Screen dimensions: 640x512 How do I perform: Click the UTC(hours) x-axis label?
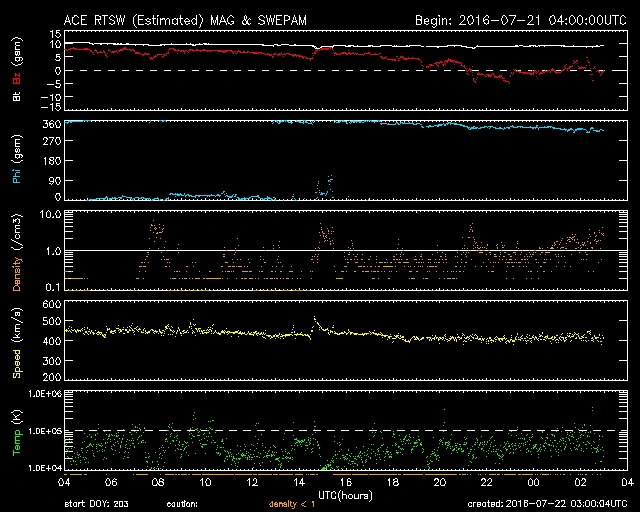click(347, 493)
